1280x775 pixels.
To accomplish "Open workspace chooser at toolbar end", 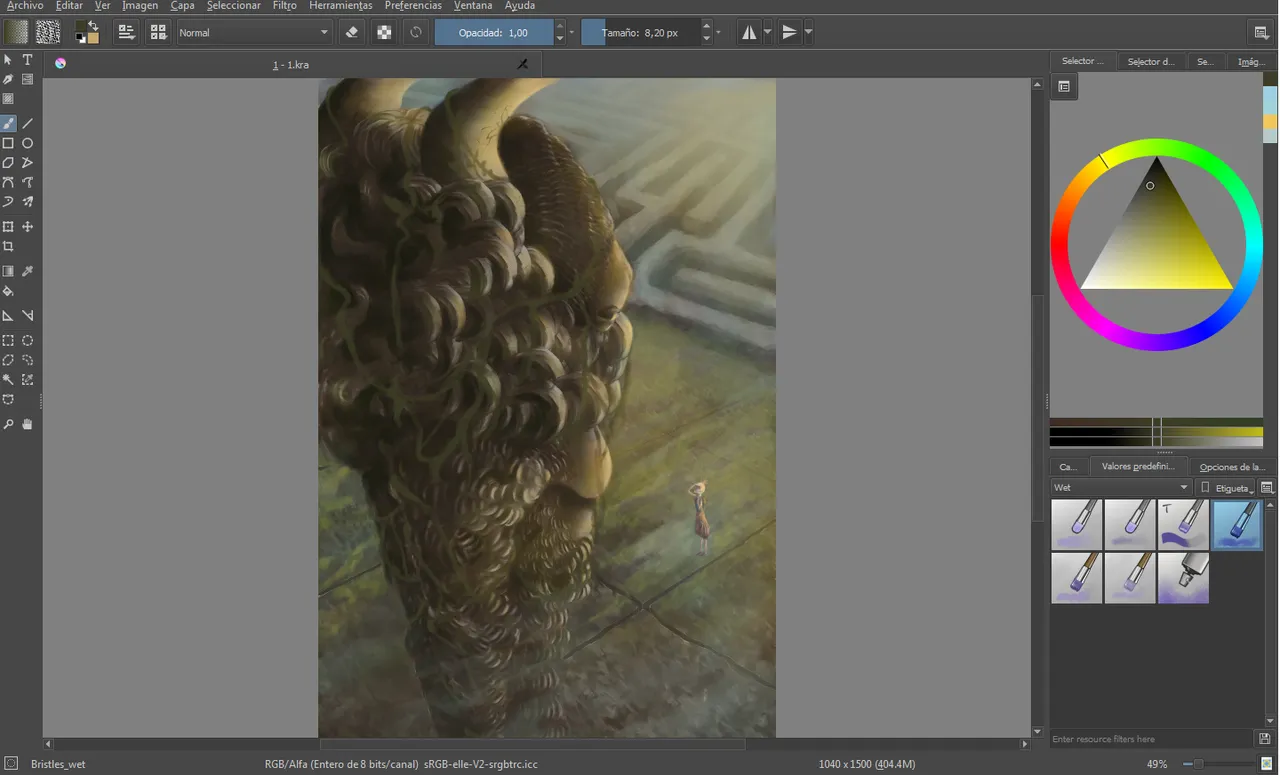I will coord(1261,32).
